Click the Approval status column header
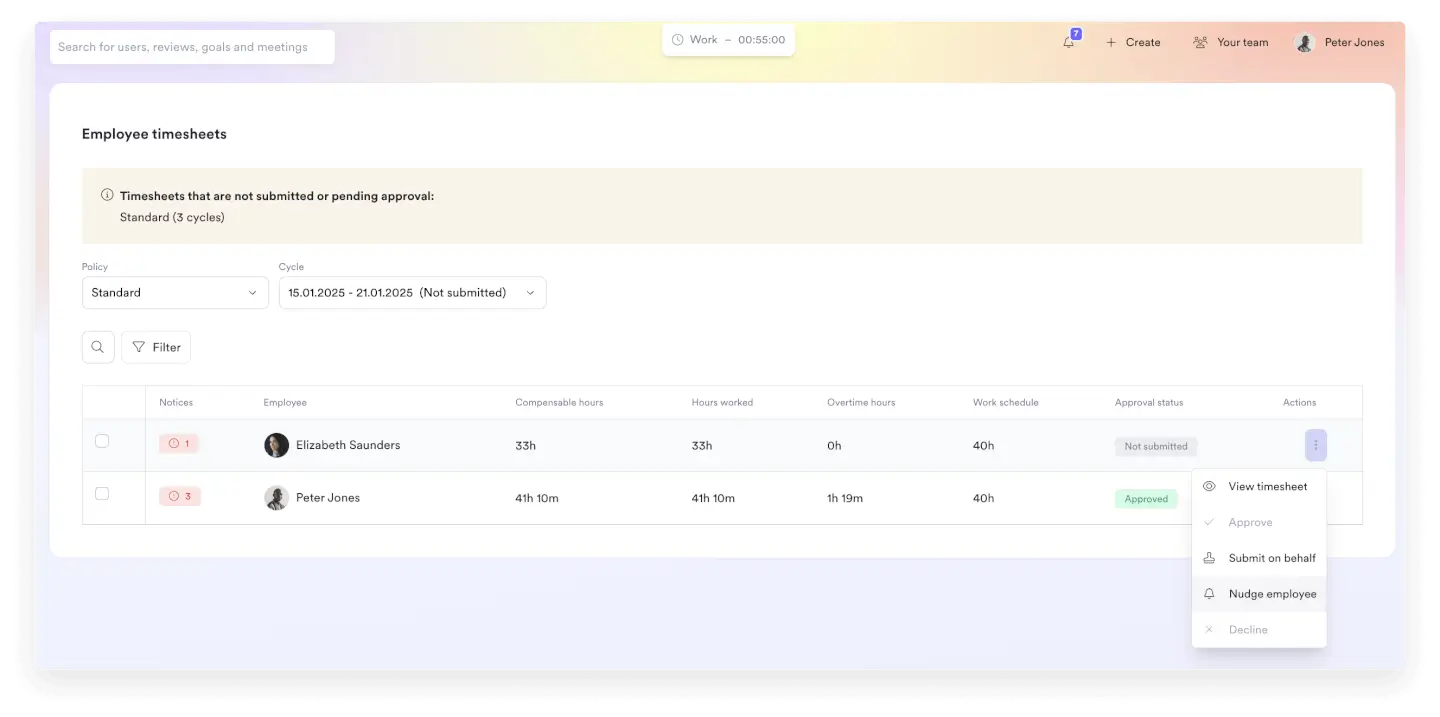Image resolution: width=1440 pixels, height=717 pixels. coord(1149,403)
